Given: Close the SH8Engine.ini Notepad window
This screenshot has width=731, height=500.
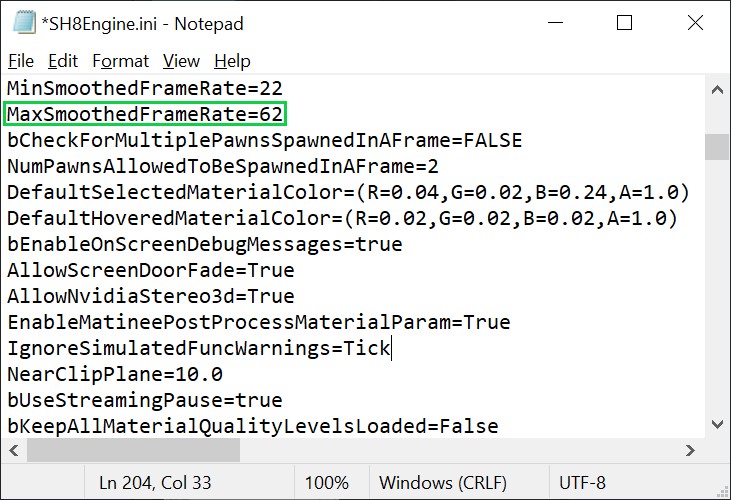Looking at the screenshot, I should [x=695, y=22].
